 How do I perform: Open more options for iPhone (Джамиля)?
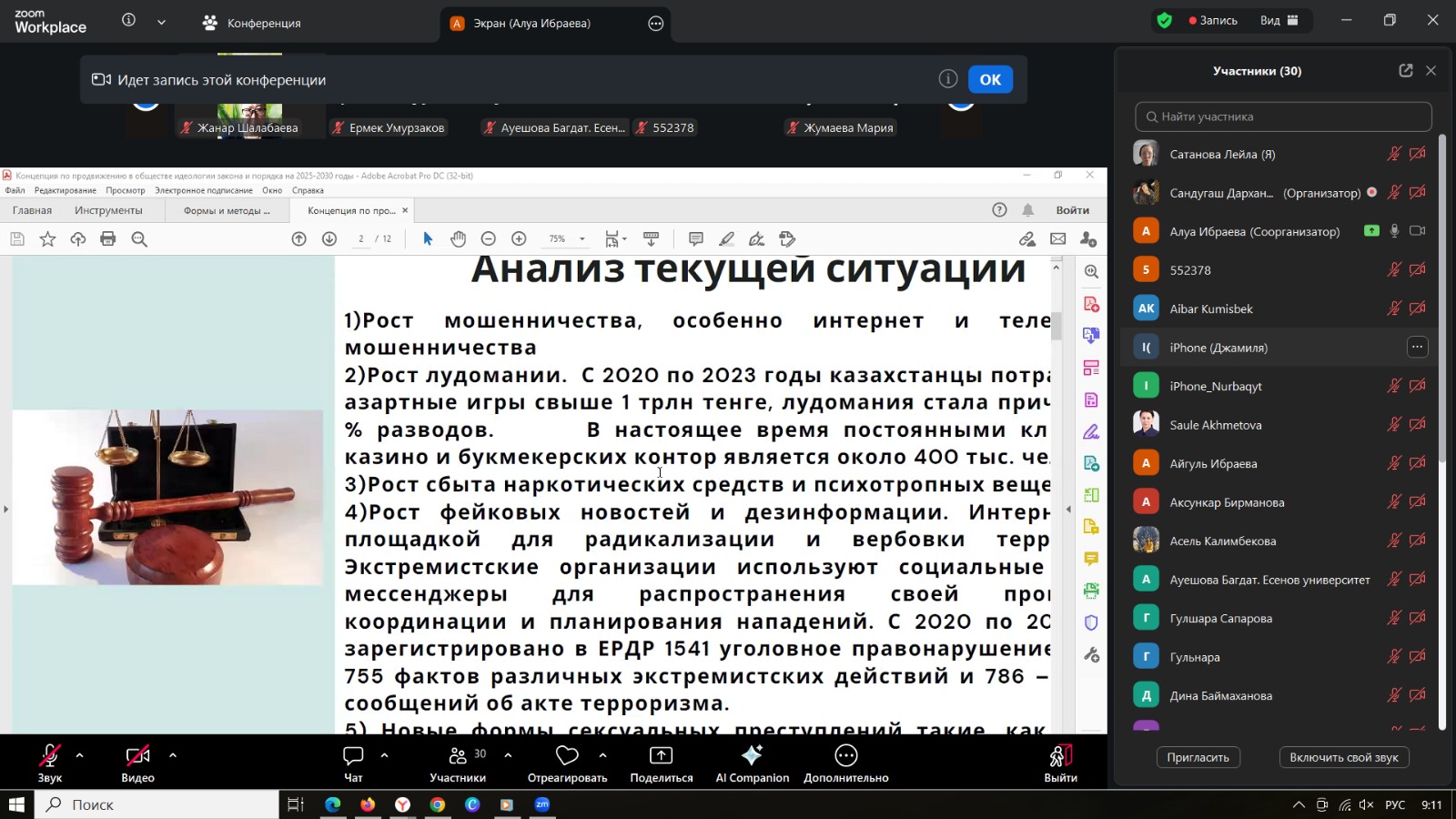[1417, 347]
